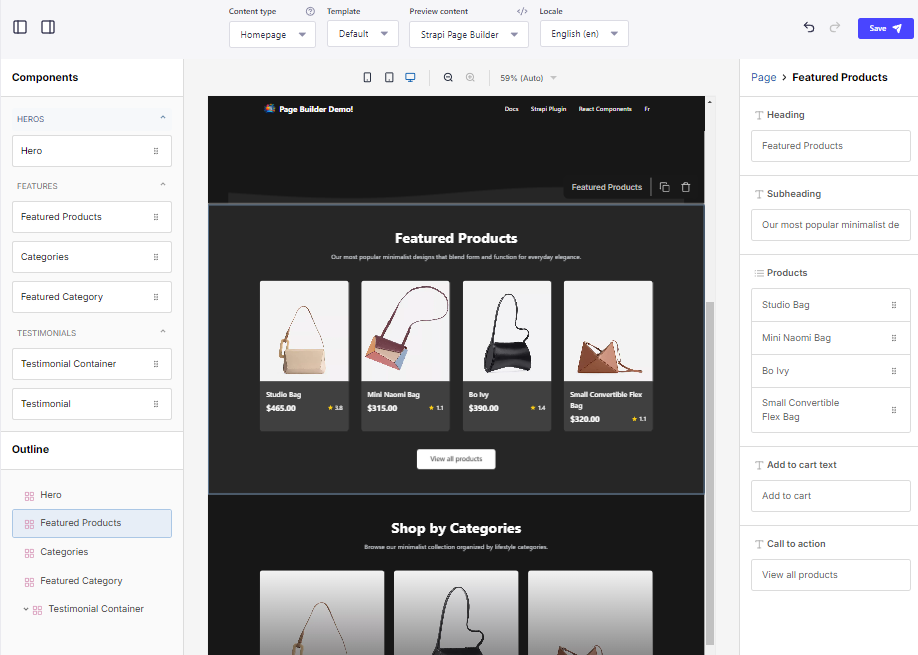This screenshot has height=655, width=918.
Task: Open the 59% zoom level dropdown
Action: pyautogui.click(x=528, y=78)
